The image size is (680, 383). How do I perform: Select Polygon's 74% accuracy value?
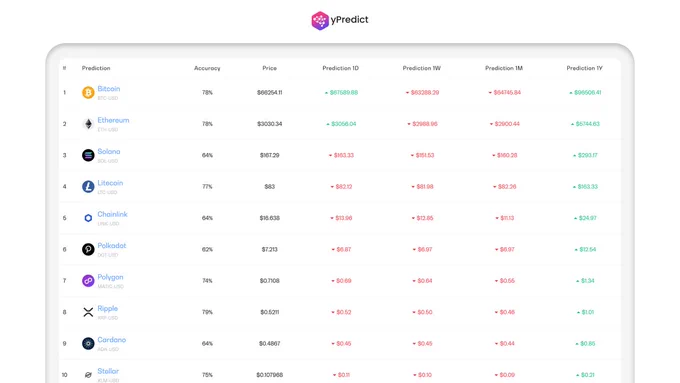tap(207, 281)
